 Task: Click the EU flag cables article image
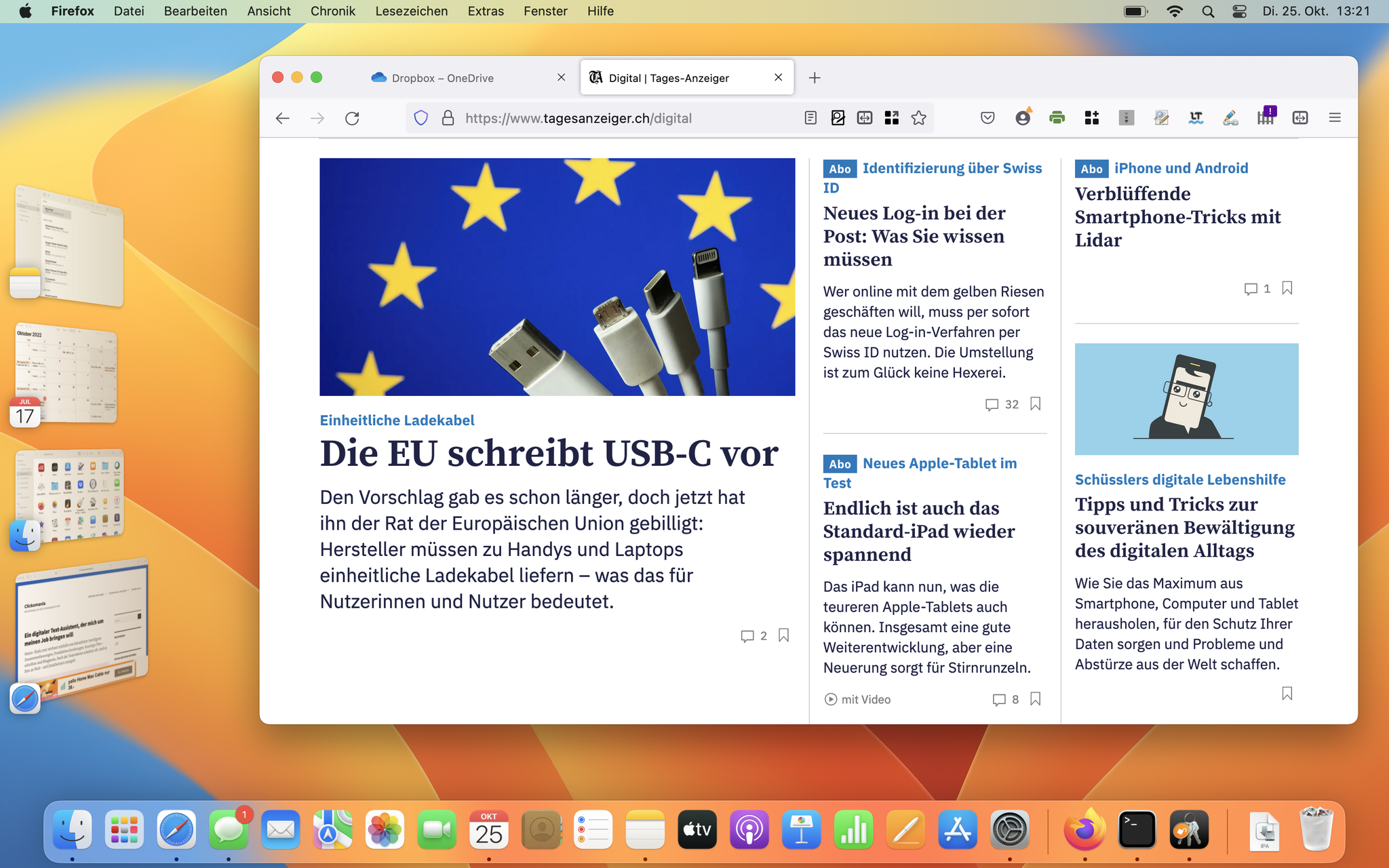point(557,277)
